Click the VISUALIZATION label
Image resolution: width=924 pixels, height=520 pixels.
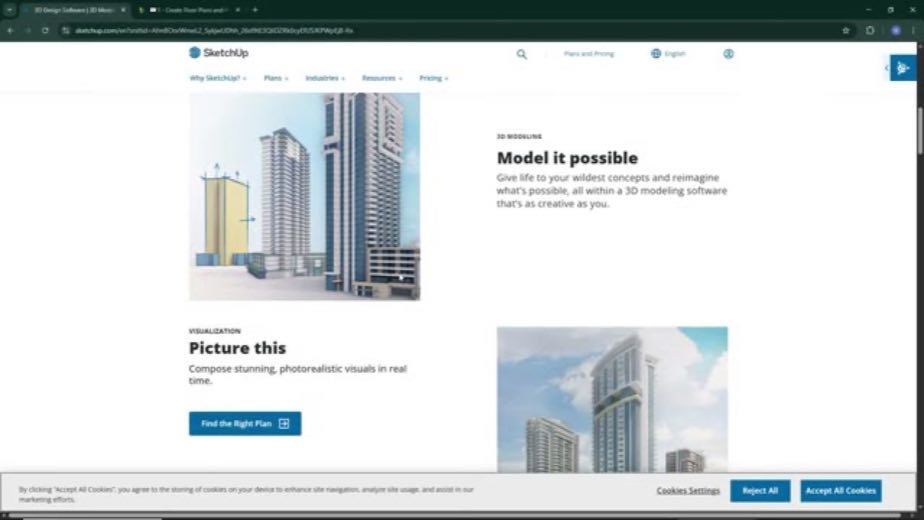click(x=214, y=331)
